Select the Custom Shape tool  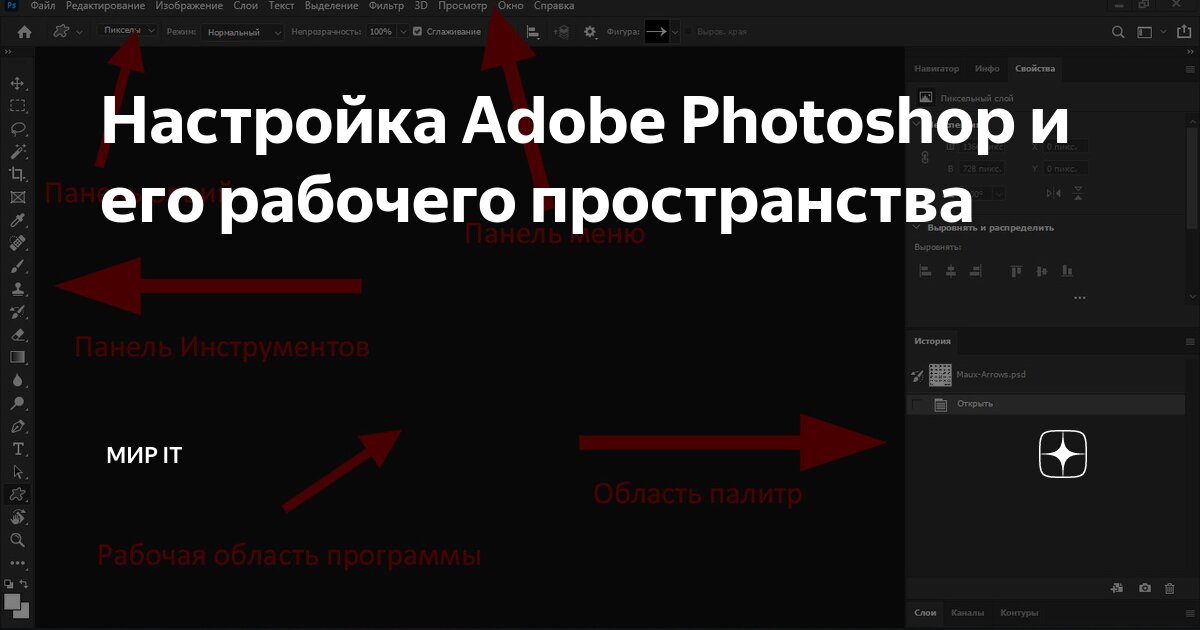pos(17,494)
